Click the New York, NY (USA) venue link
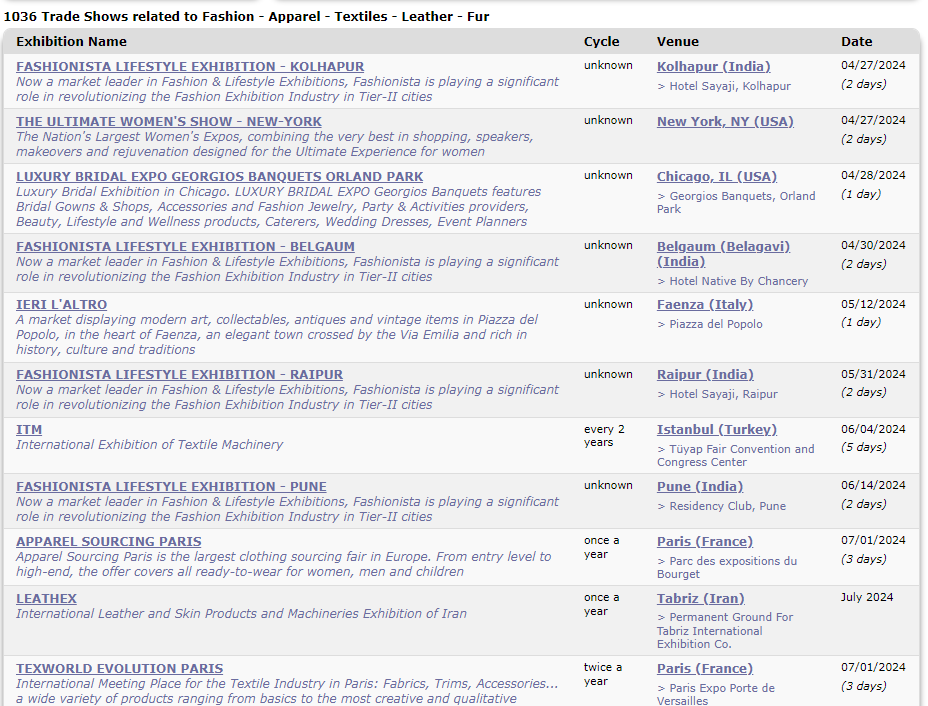 [x=725, y=122]
